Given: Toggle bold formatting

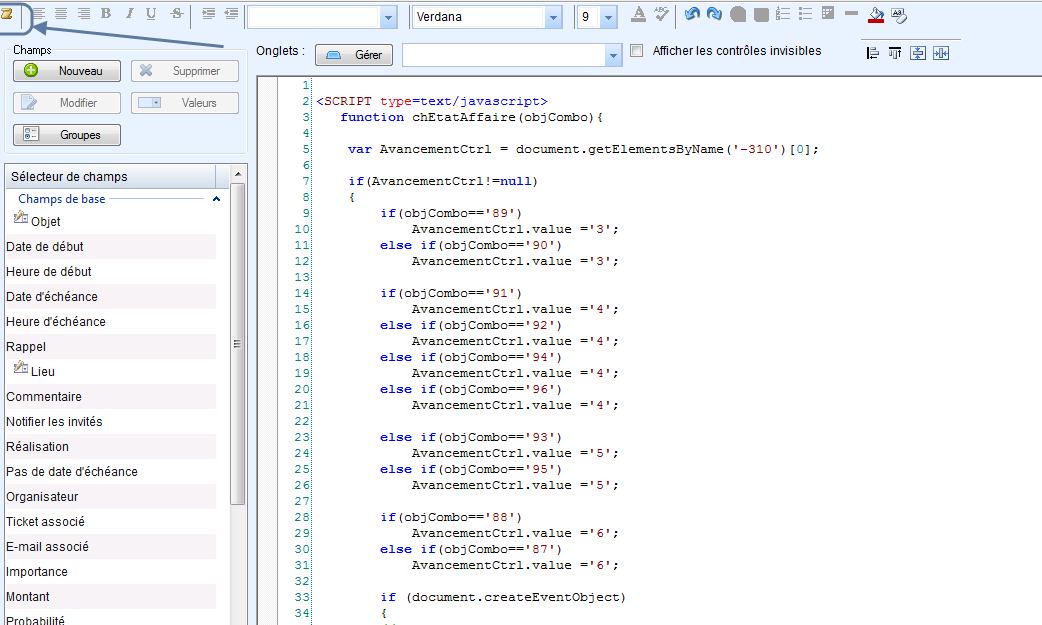Looking at the screenshot, I should coord(106,13).
